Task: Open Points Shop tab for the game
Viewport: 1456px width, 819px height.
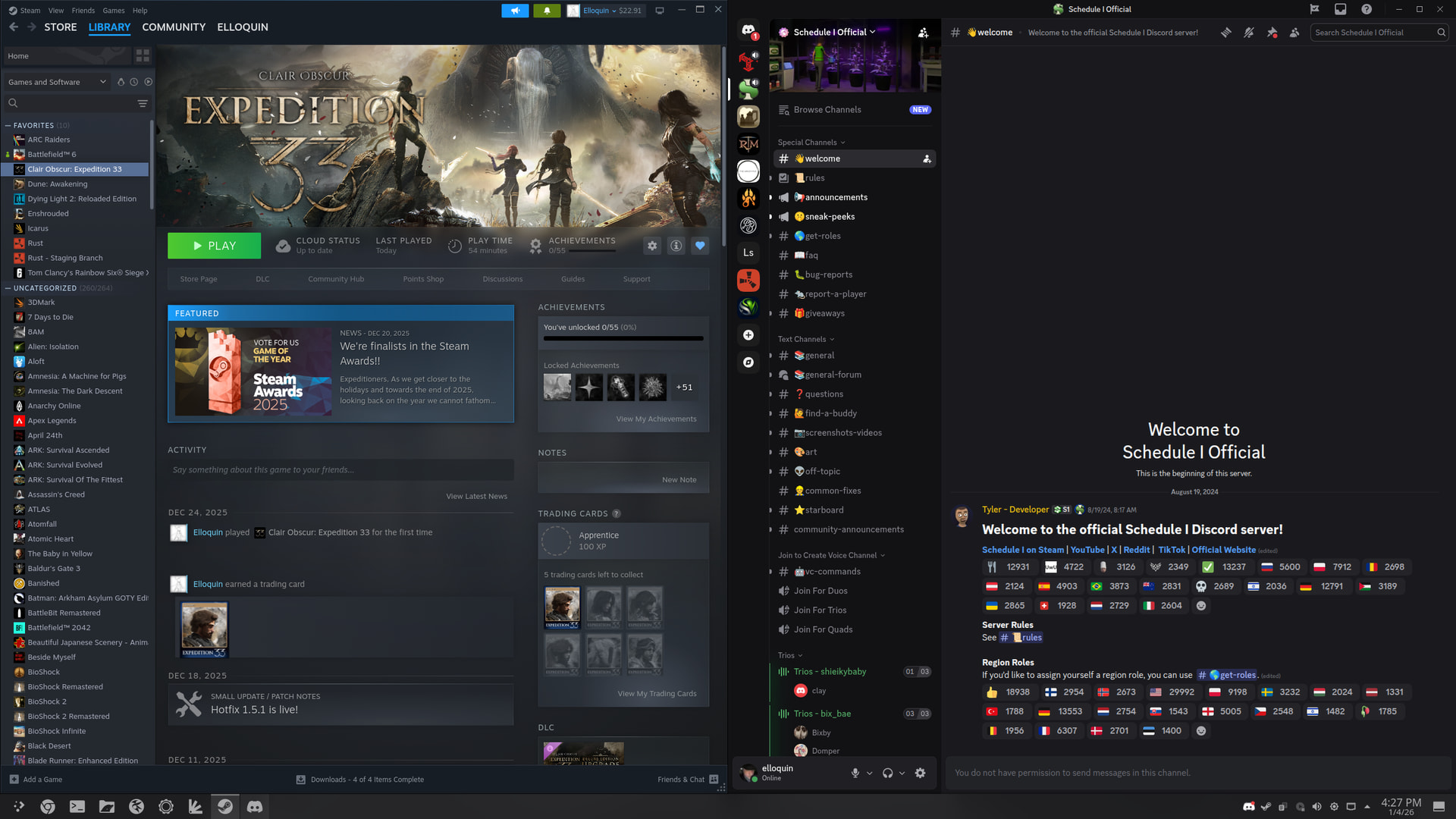Action: (423, 279)
